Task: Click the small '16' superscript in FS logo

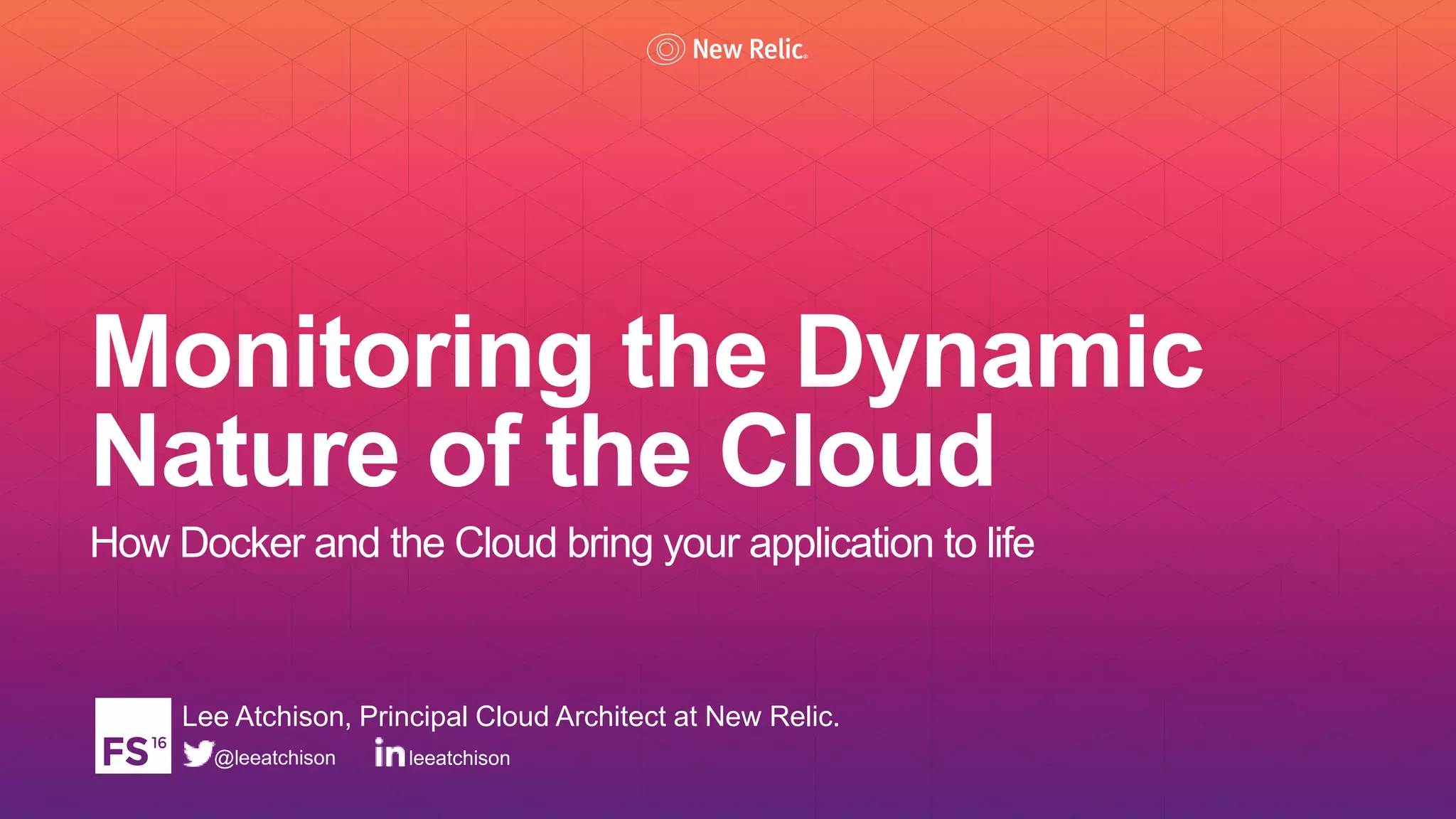Action: click(x=159, y=743)
